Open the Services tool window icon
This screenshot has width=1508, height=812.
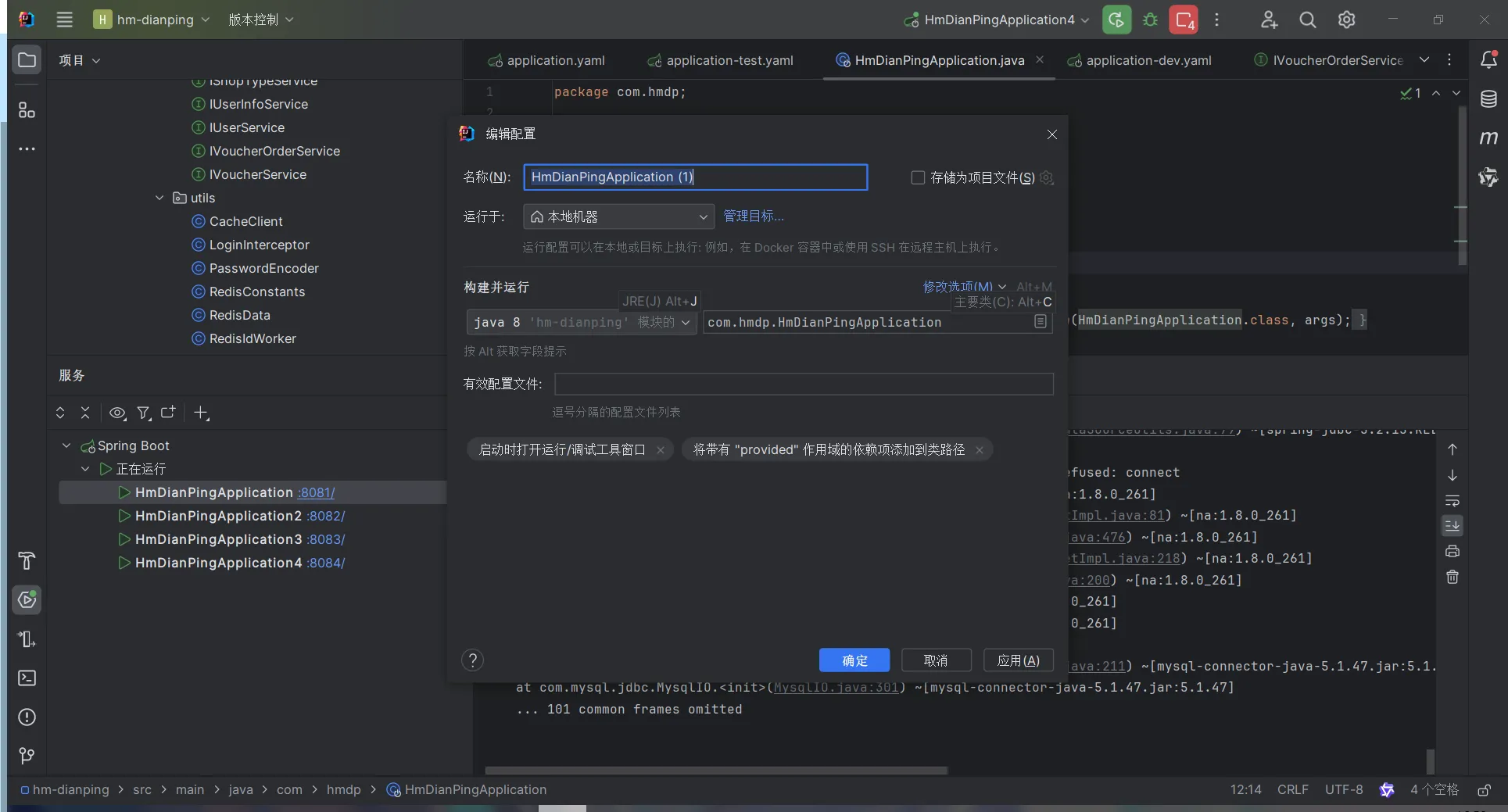(x=27, y=599)
